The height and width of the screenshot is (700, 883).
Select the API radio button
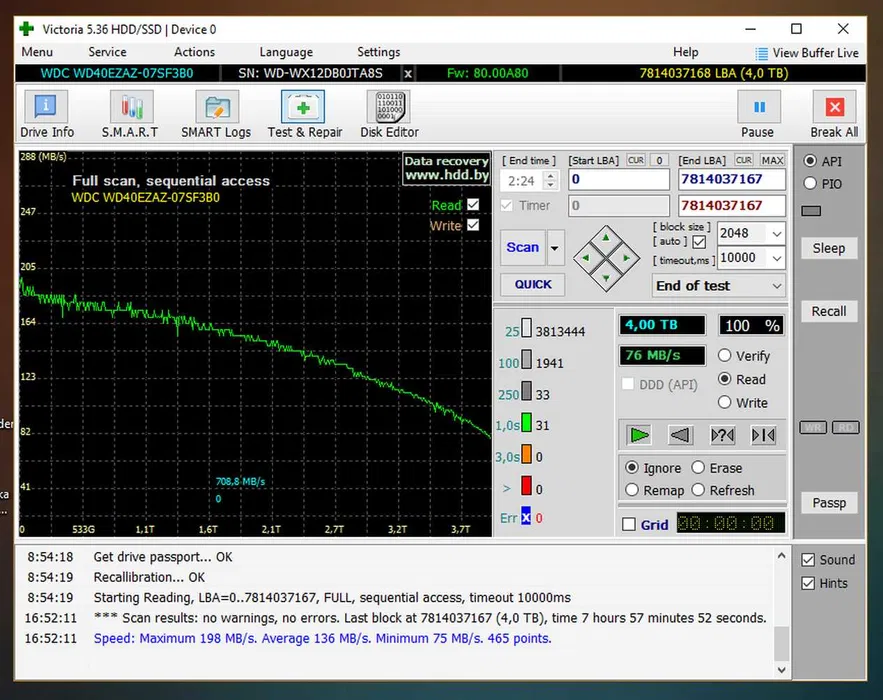click(x=810, y=161)
